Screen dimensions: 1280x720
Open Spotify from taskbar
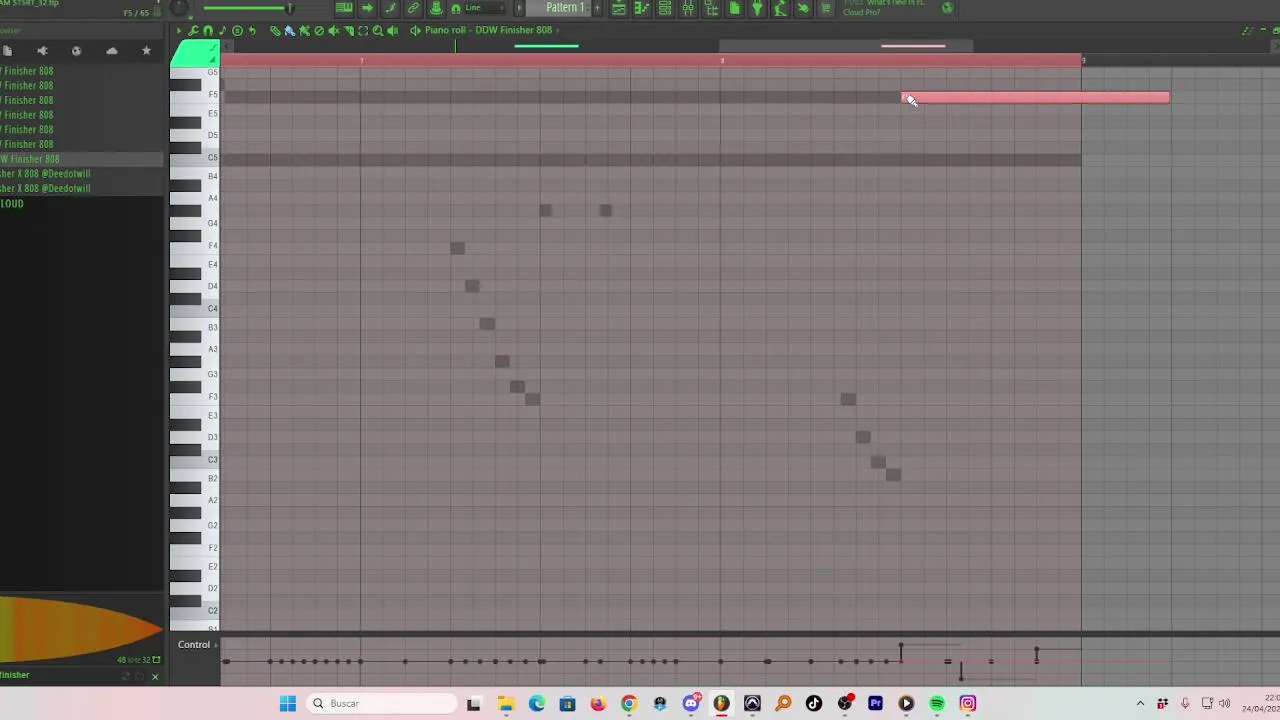tap(937, 704)
